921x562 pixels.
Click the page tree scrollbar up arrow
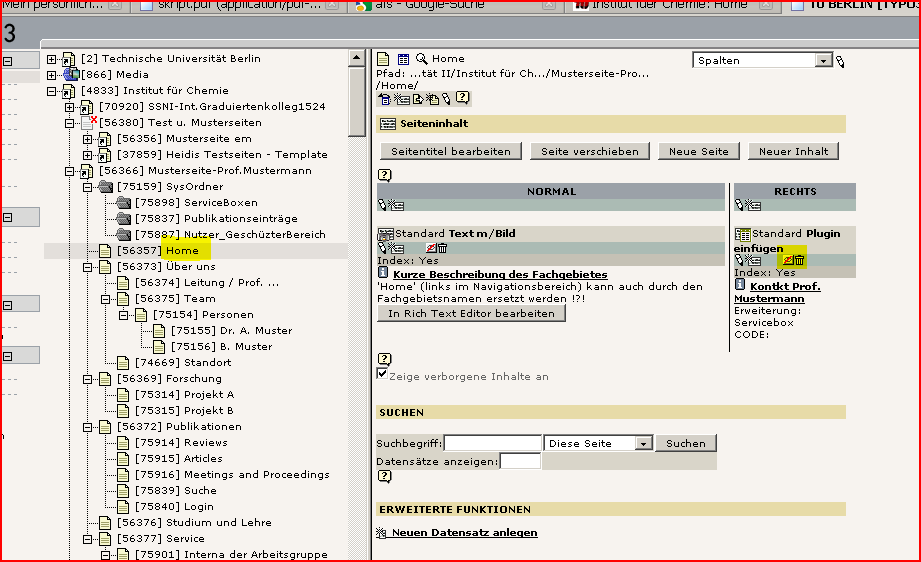coord(356,58)
